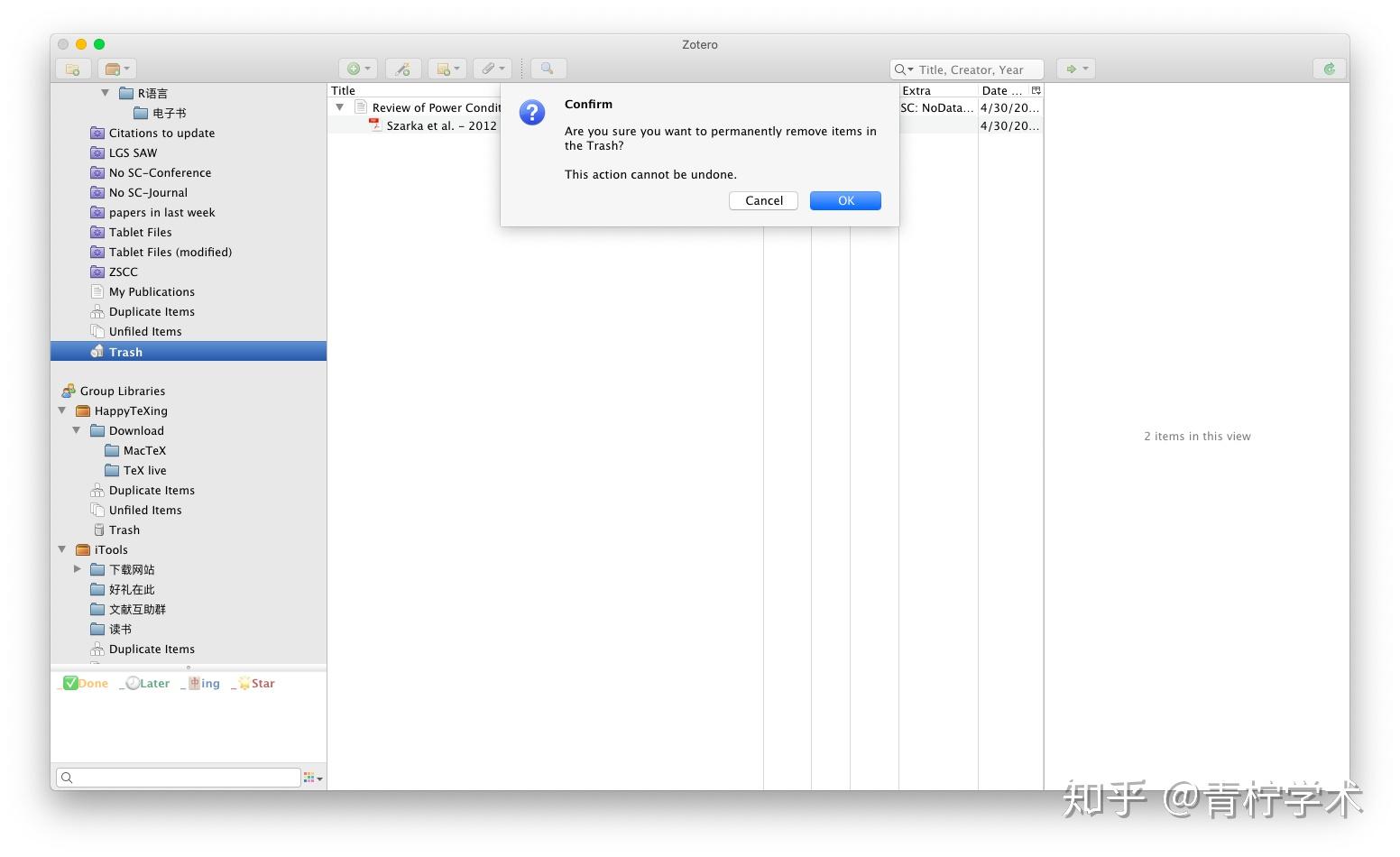Expand the 下载网站 collection
Image resolution: width=1400 pixels, height=857 pixels.
(x=77, y=569)
